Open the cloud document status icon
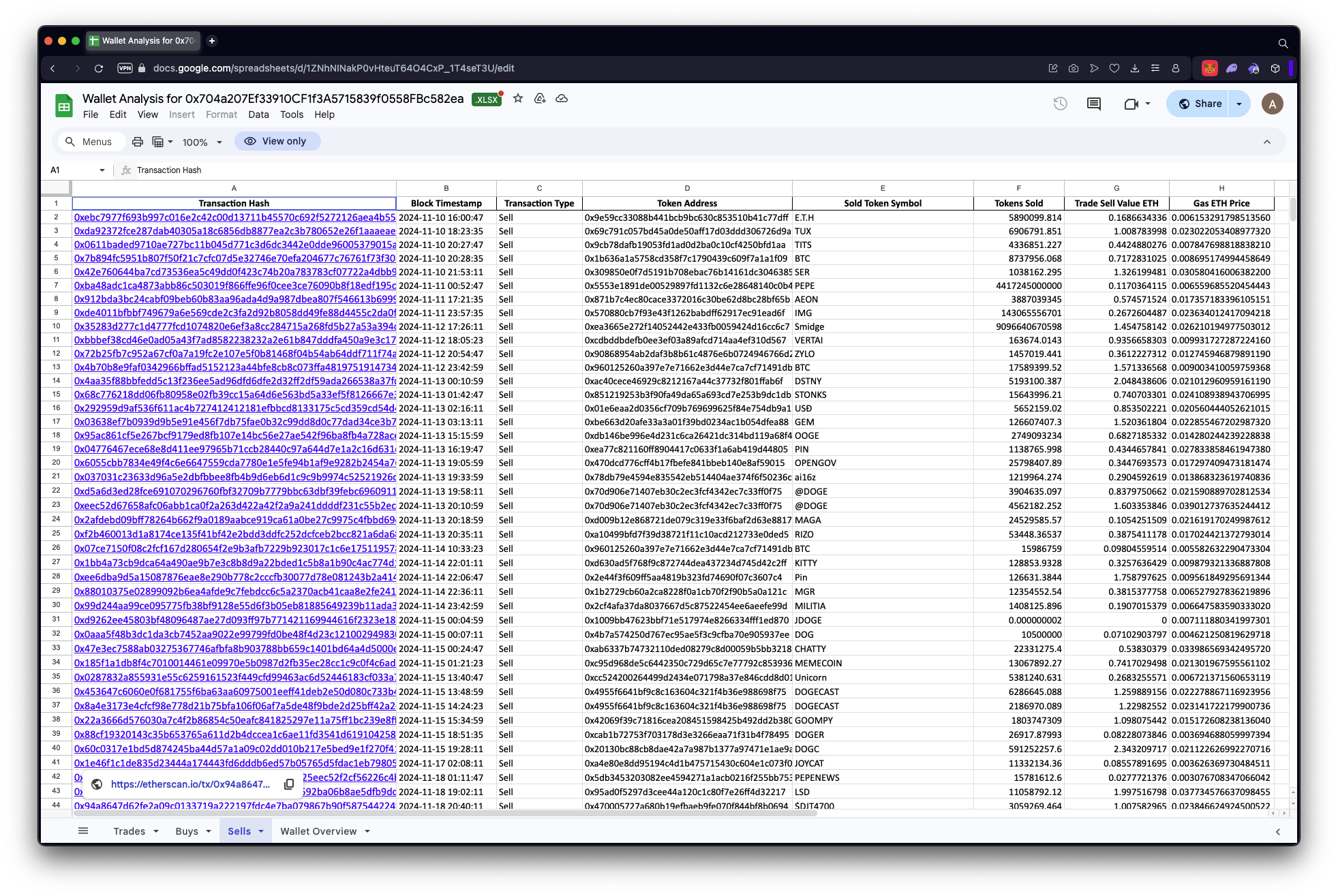Image resolution: width=1338 pixels, height=896 pixels. (562, 99)
